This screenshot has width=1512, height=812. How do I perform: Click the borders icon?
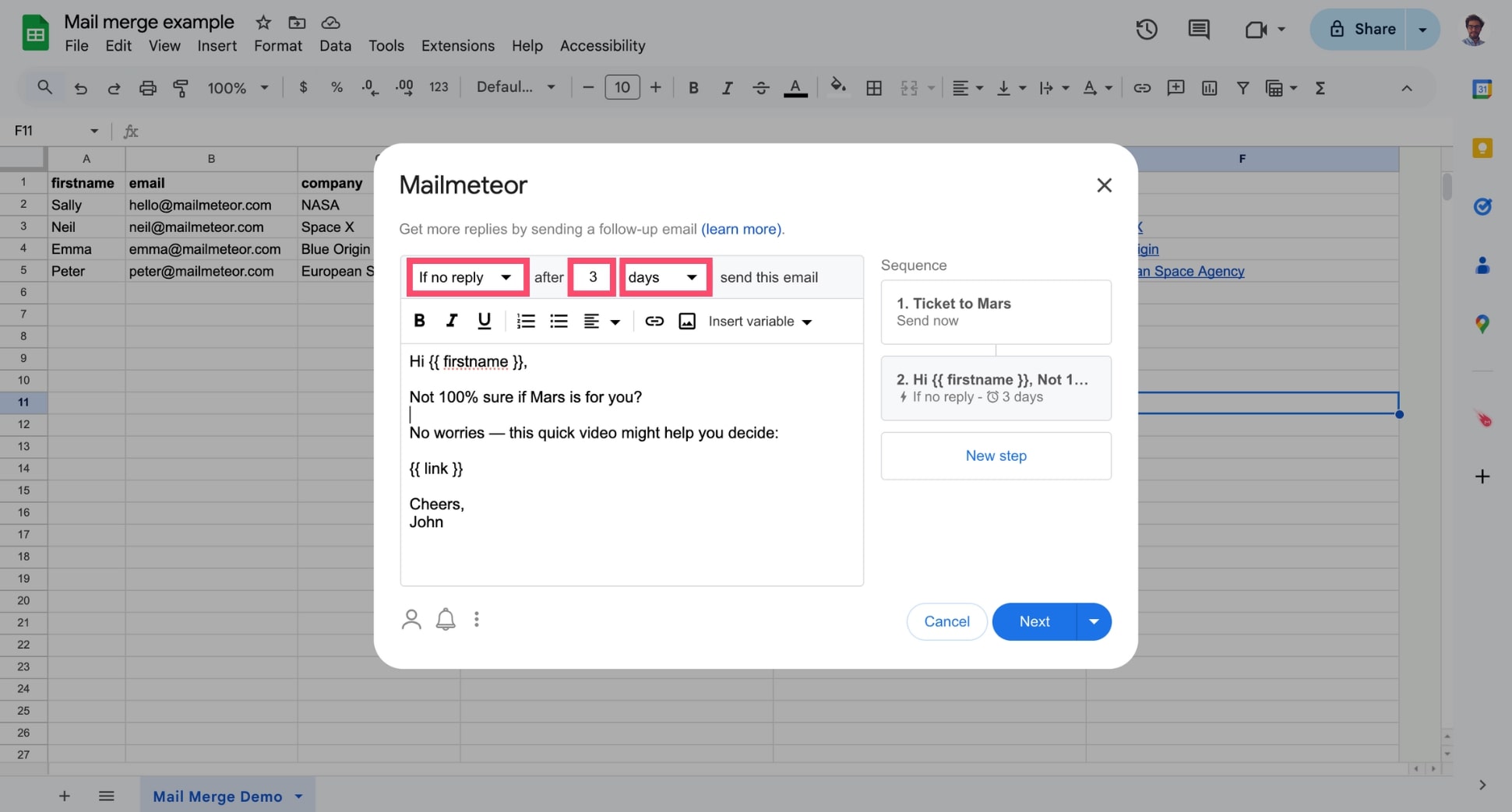[x=874, y=88]
